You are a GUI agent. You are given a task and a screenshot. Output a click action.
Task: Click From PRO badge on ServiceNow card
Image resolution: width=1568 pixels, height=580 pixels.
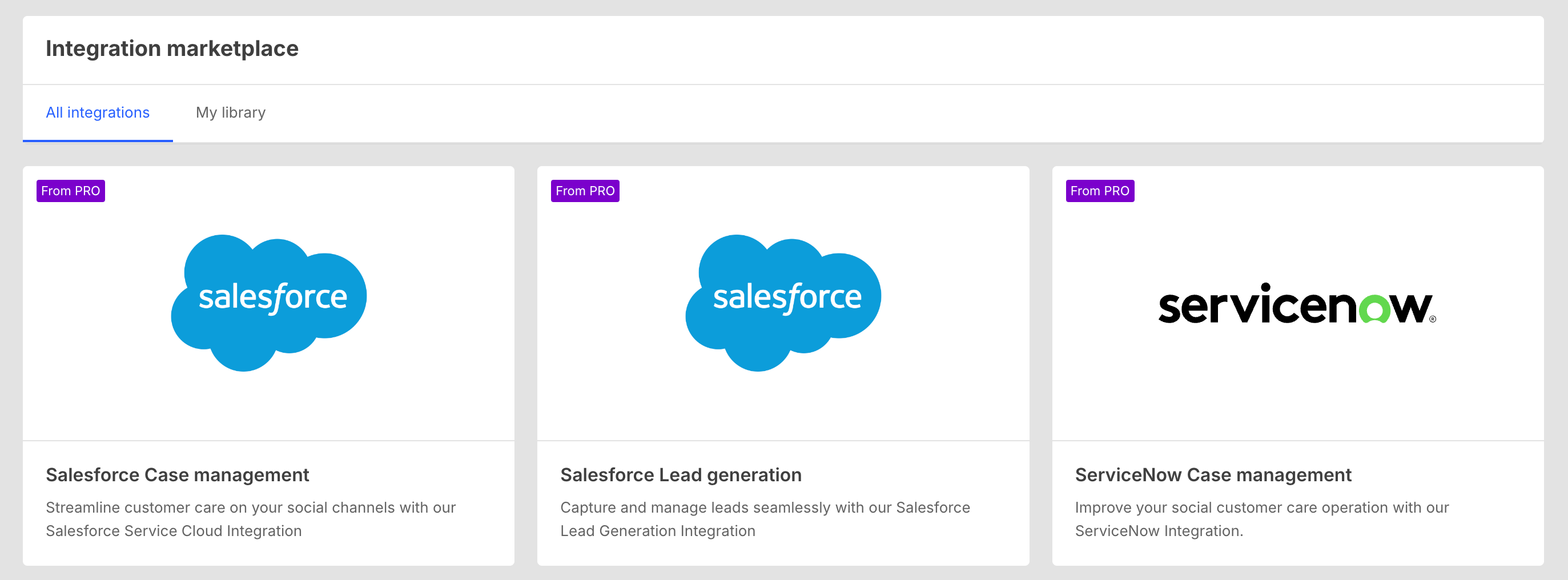click(x=1100, y=191)
